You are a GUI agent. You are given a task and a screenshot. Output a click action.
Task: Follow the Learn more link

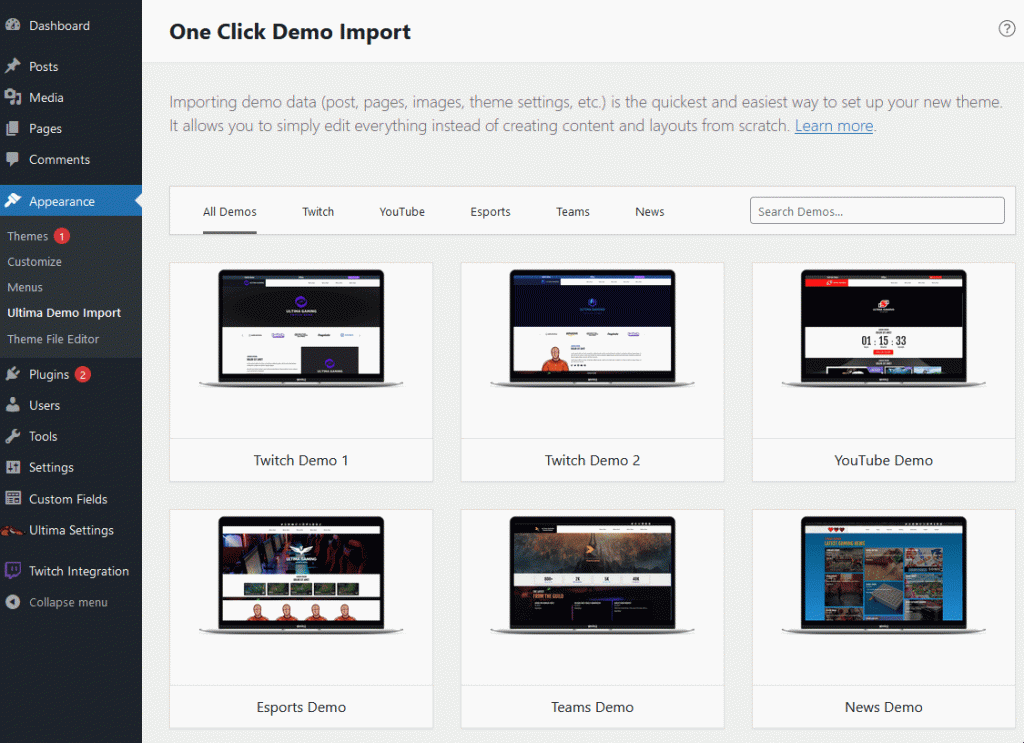point(833,125)
